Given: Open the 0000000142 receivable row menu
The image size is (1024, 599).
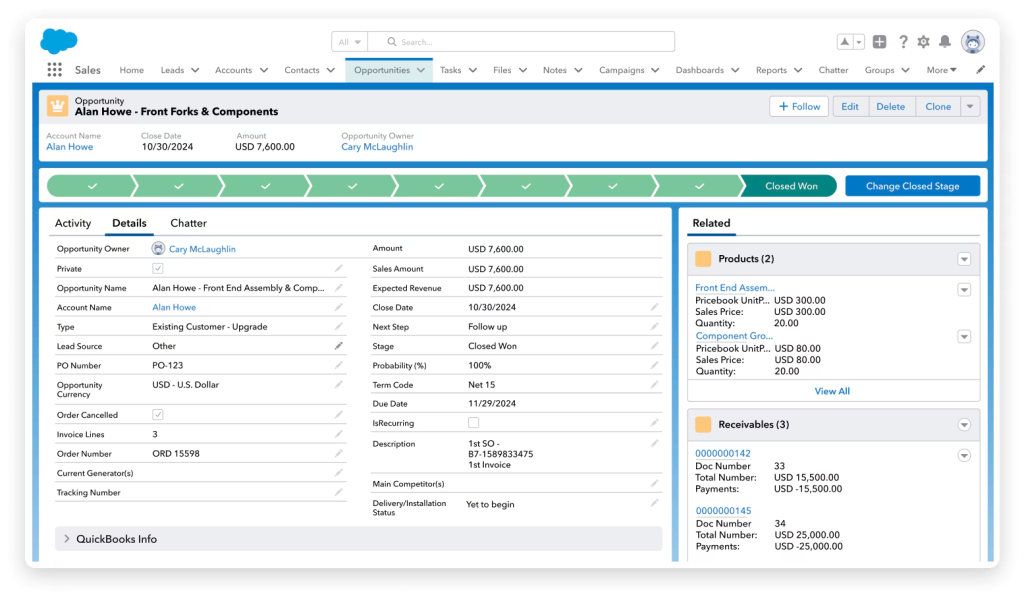Looking at the screenshot, I should [964, 455].
